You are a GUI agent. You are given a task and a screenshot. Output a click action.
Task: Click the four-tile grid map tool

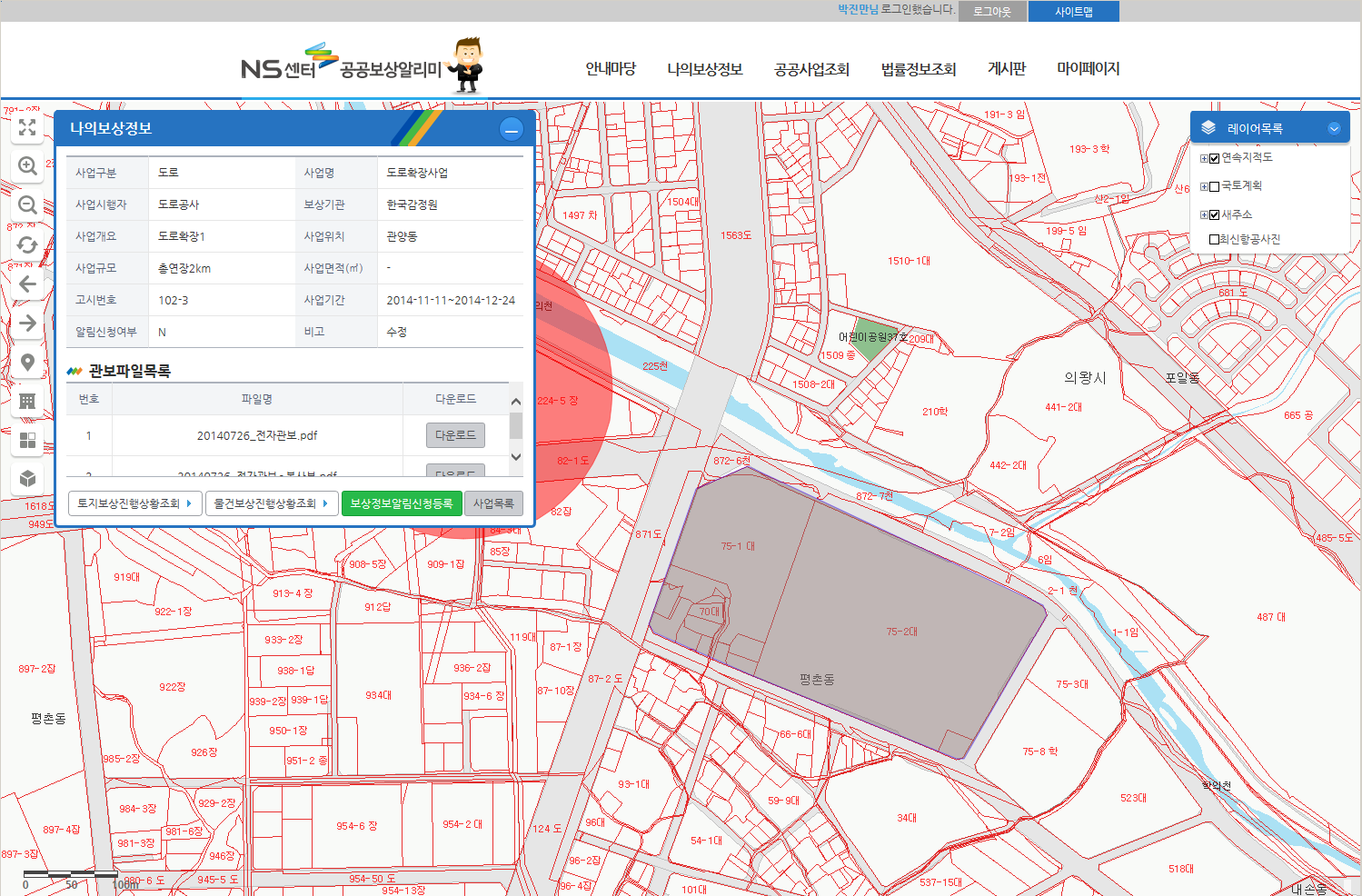[27, 440]
